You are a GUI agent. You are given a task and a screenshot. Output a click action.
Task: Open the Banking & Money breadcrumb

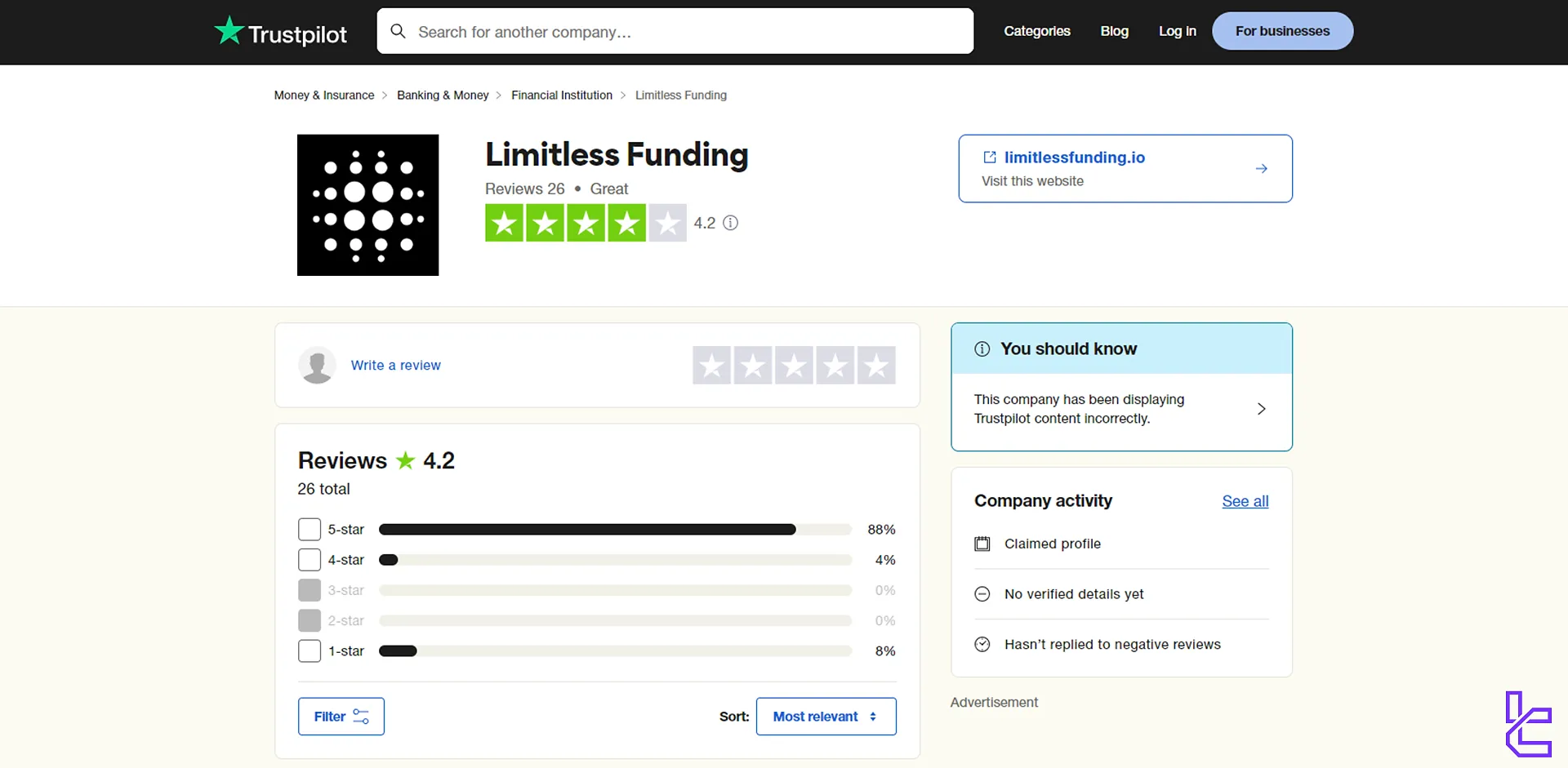tap(443, 95)
